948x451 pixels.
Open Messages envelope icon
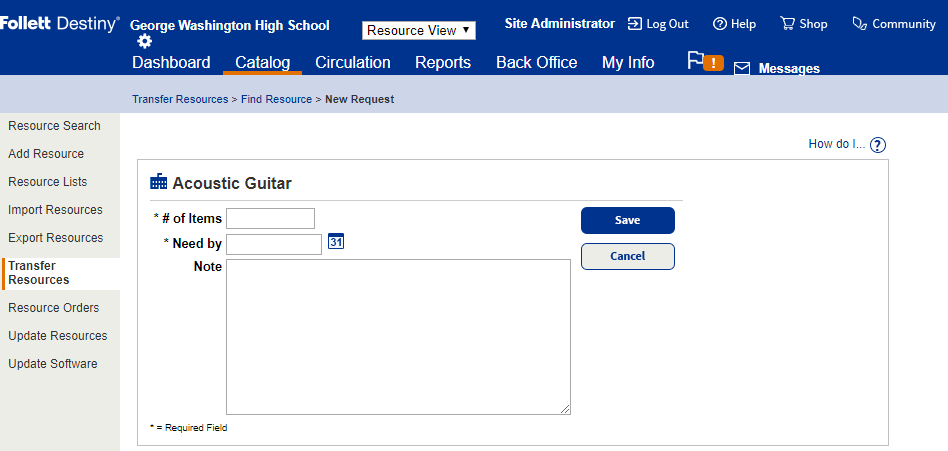(742, 69)
